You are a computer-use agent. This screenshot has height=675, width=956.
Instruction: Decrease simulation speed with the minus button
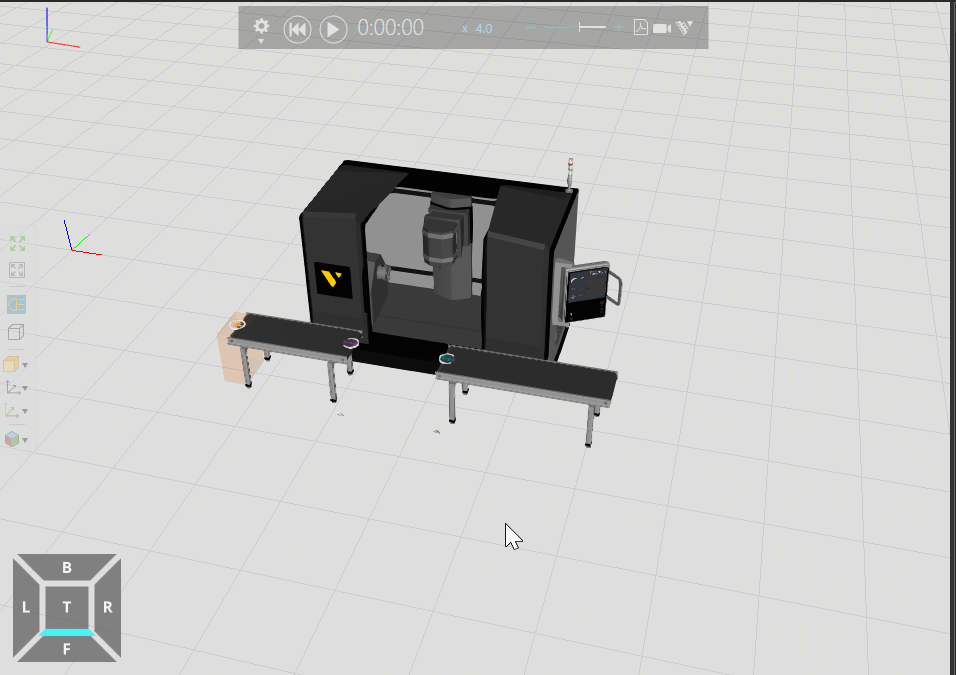click(x=530, y=27)
